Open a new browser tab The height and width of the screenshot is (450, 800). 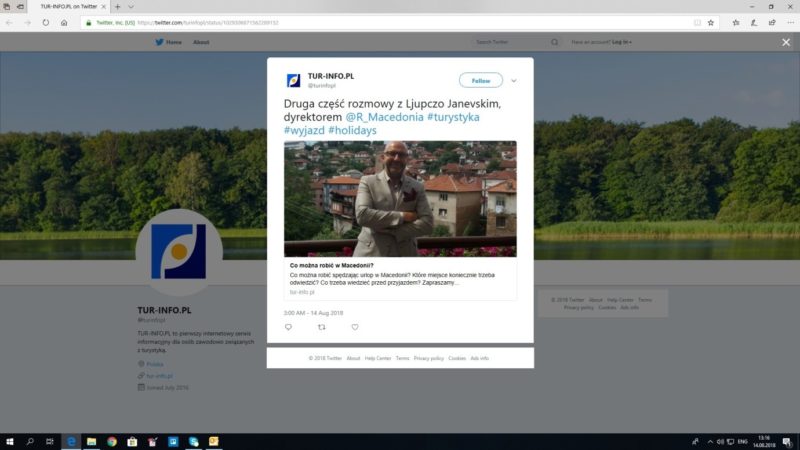click(117, 7)
